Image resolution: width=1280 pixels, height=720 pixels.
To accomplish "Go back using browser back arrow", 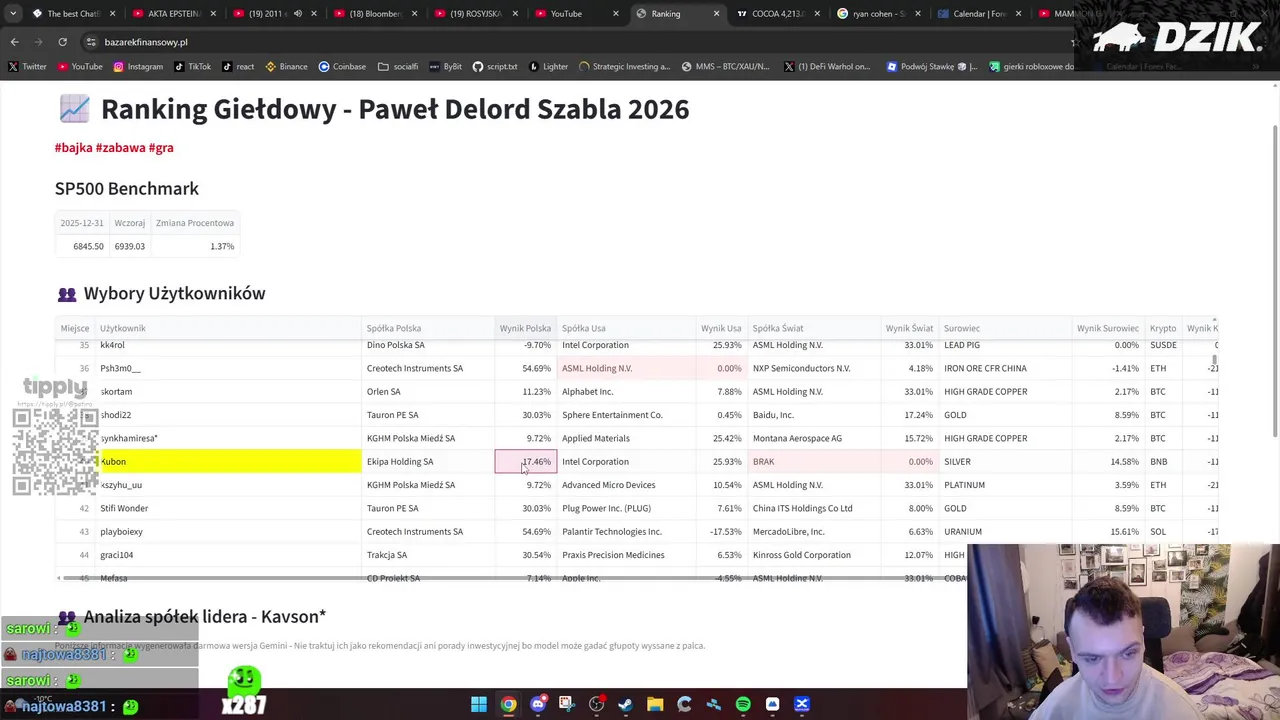I will tap(14, 42).
